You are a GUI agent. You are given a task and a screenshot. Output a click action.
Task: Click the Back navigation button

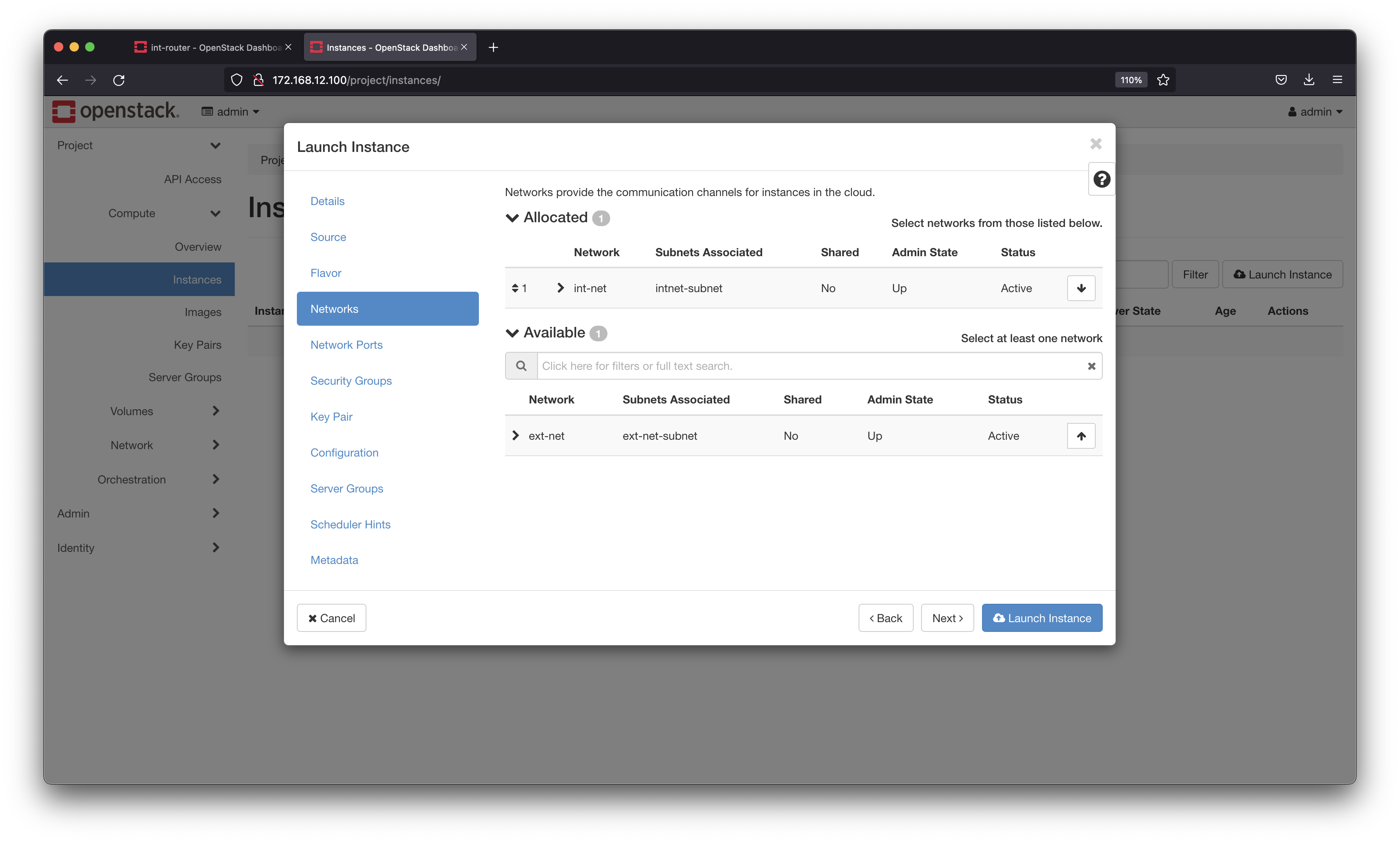tap(886, 618)
